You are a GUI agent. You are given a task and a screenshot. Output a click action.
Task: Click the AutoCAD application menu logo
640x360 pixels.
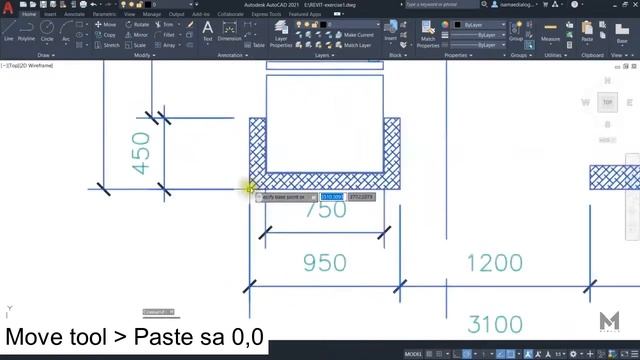point(8,8)
